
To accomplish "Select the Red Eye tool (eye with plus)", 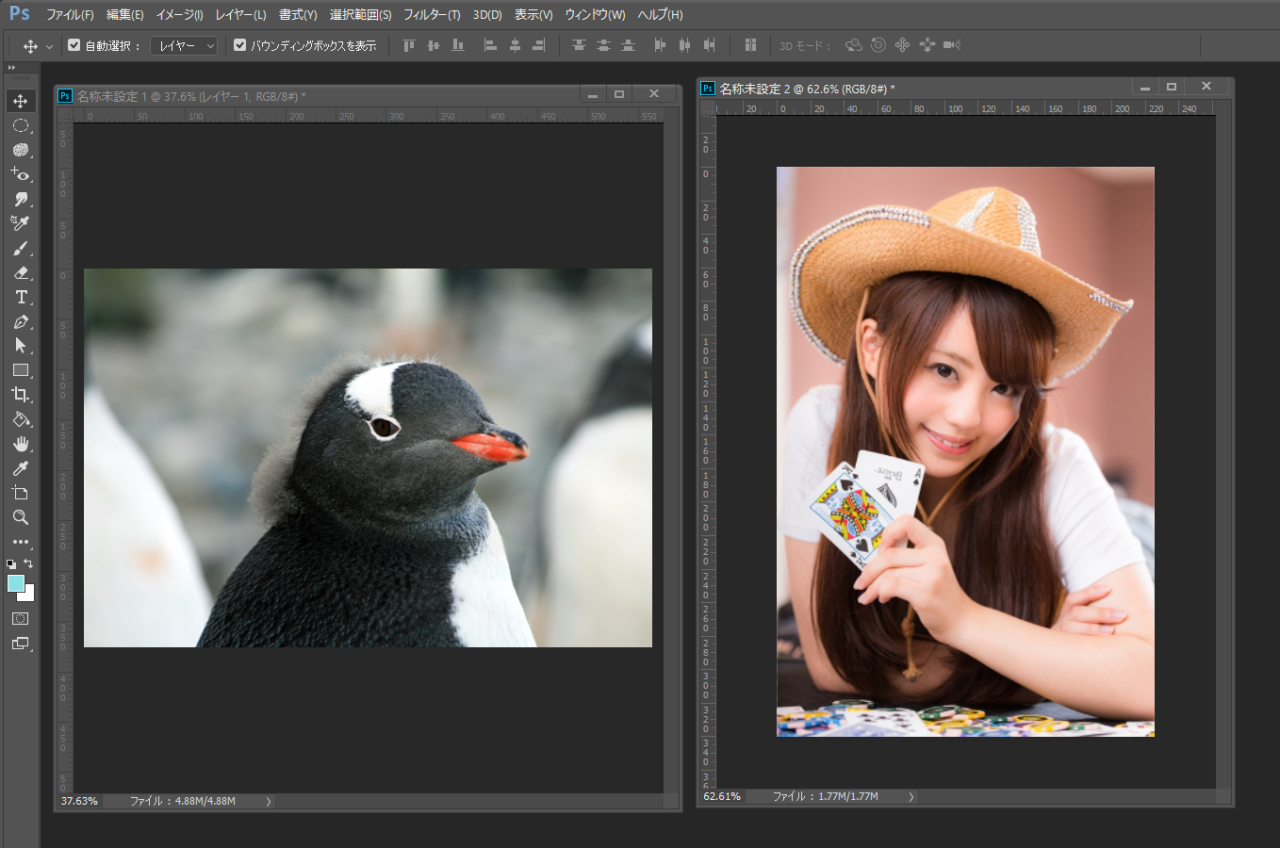I will (21, 175).
